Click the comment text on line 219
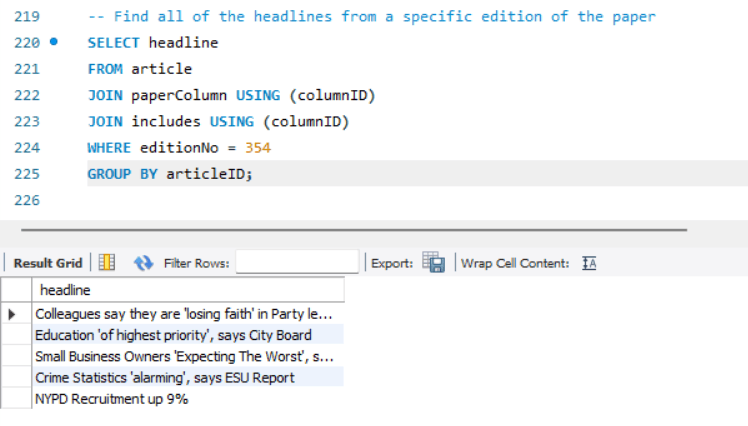 click(x=372, y=17)
